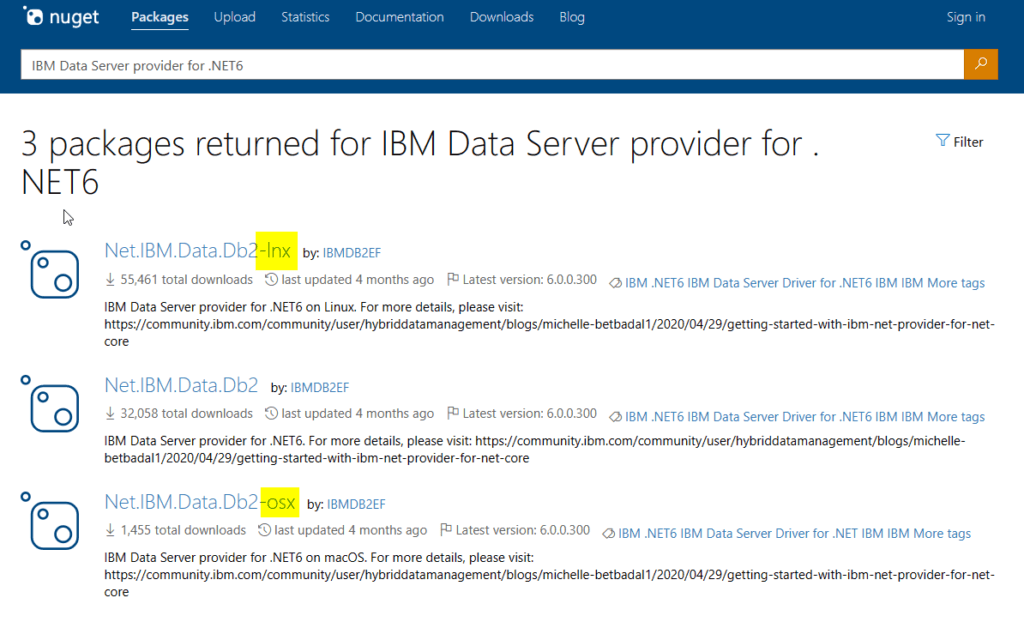Click More tags for Db2-lnx package
The image size is (1024, 622).
coord(956,283)
